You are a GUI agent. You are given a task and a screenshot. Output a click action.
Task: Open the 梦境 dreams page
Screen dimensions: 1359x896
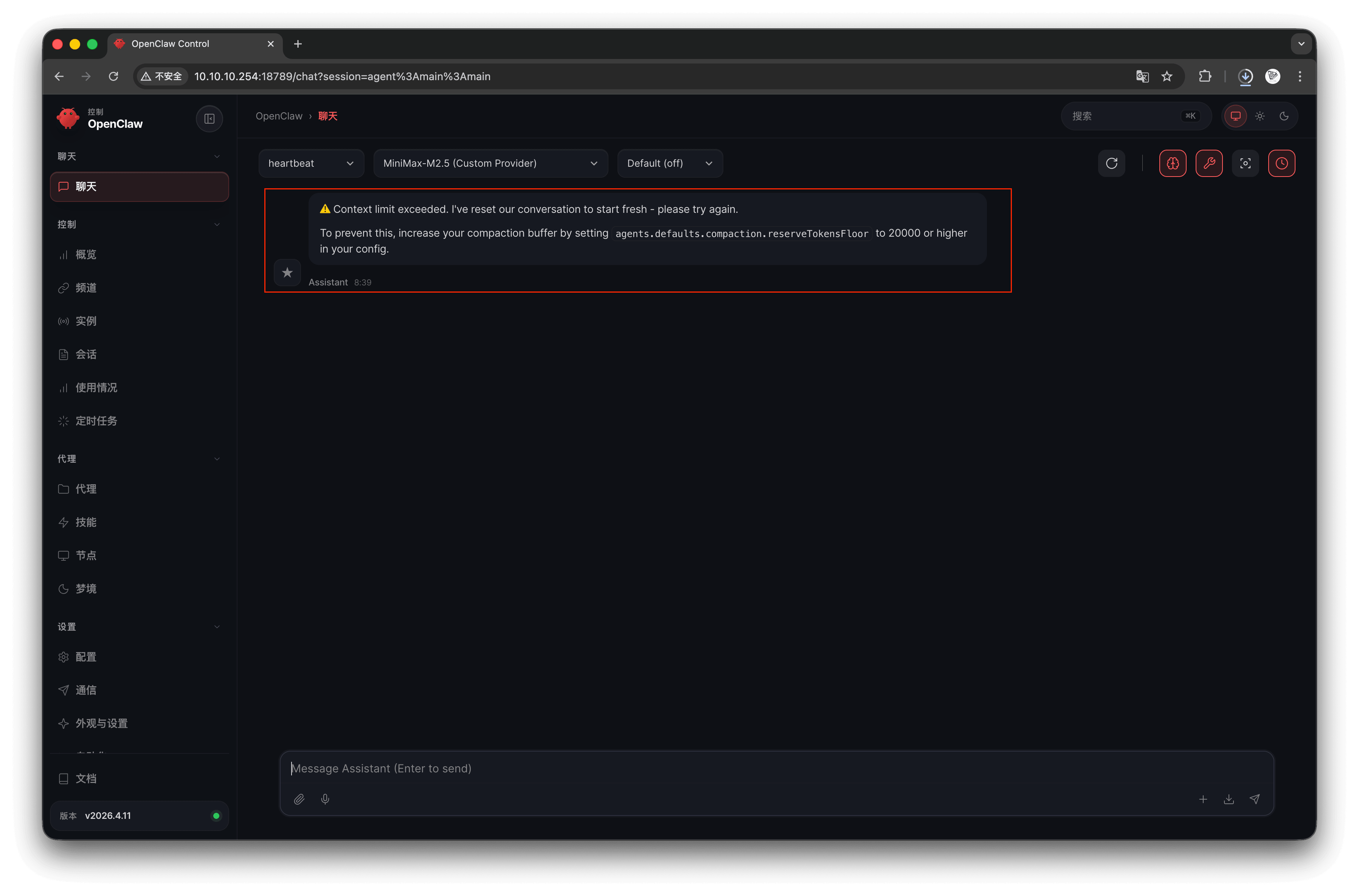point(139,589)
